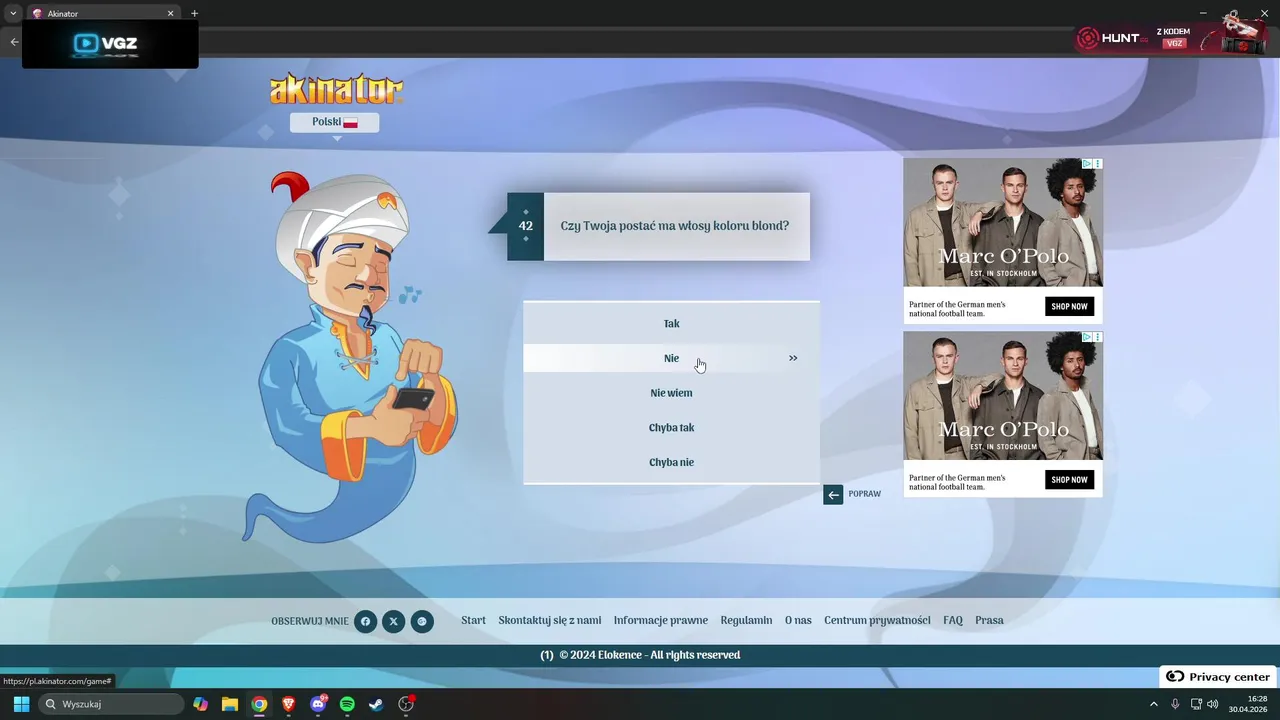Open Discord from the taskbar
Screen dimensions: 1280x720
point(318,704)
